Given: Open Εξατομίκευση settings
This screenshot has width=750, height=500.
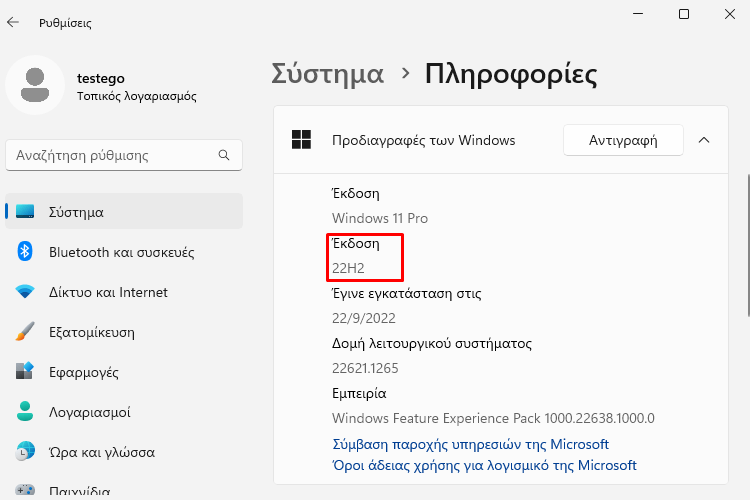Looking at the screenshot, I should (x=124, y=332).
